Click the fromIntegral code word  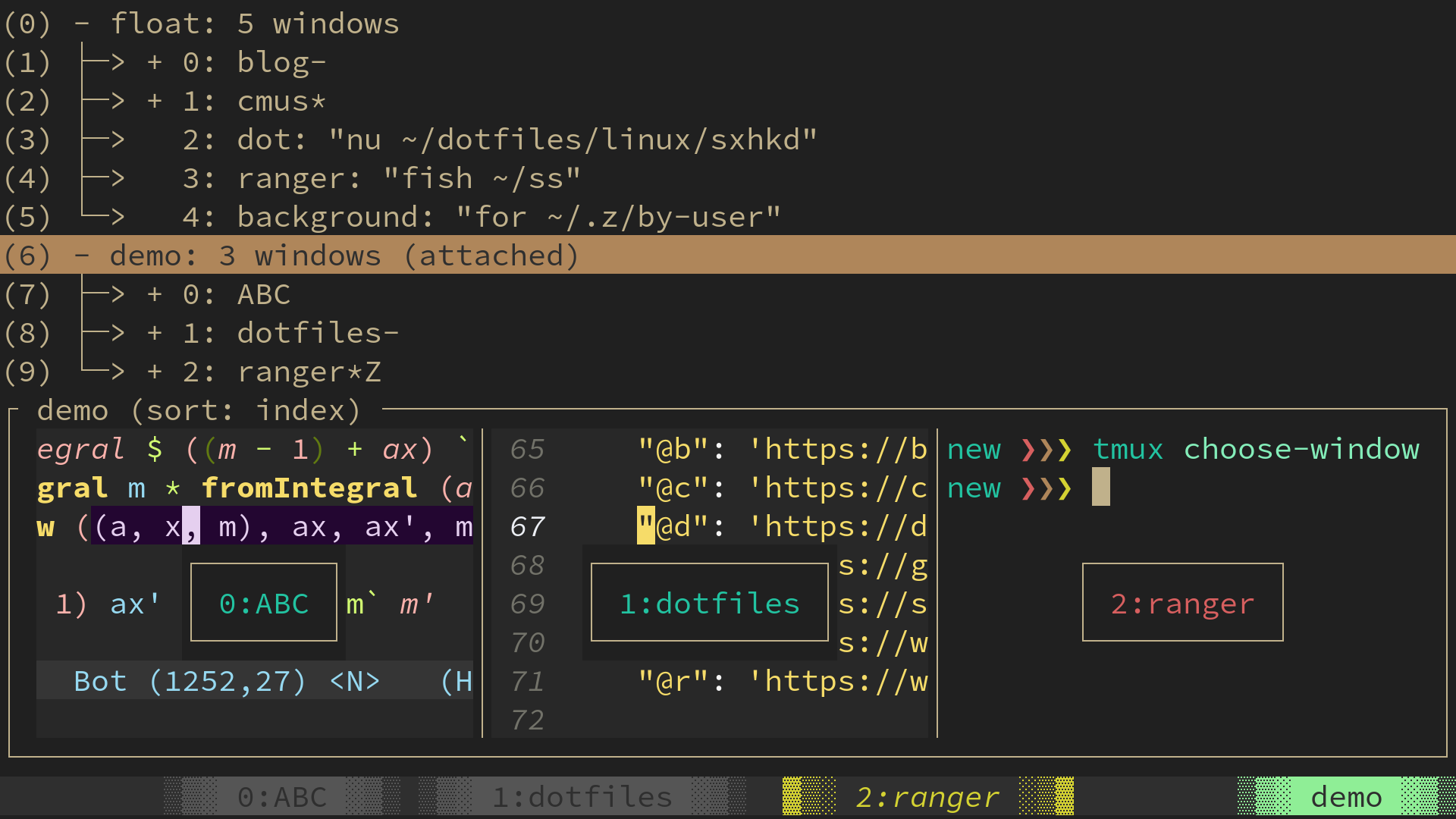(x=309, y=488)
